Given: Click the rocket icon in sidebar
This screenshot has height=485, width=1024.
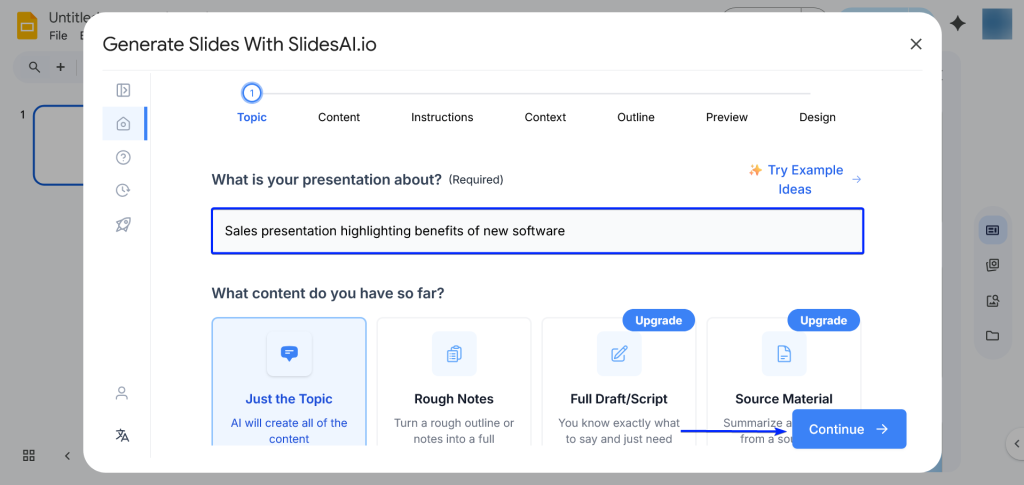Looking at the screenshot, I should 123,225.
